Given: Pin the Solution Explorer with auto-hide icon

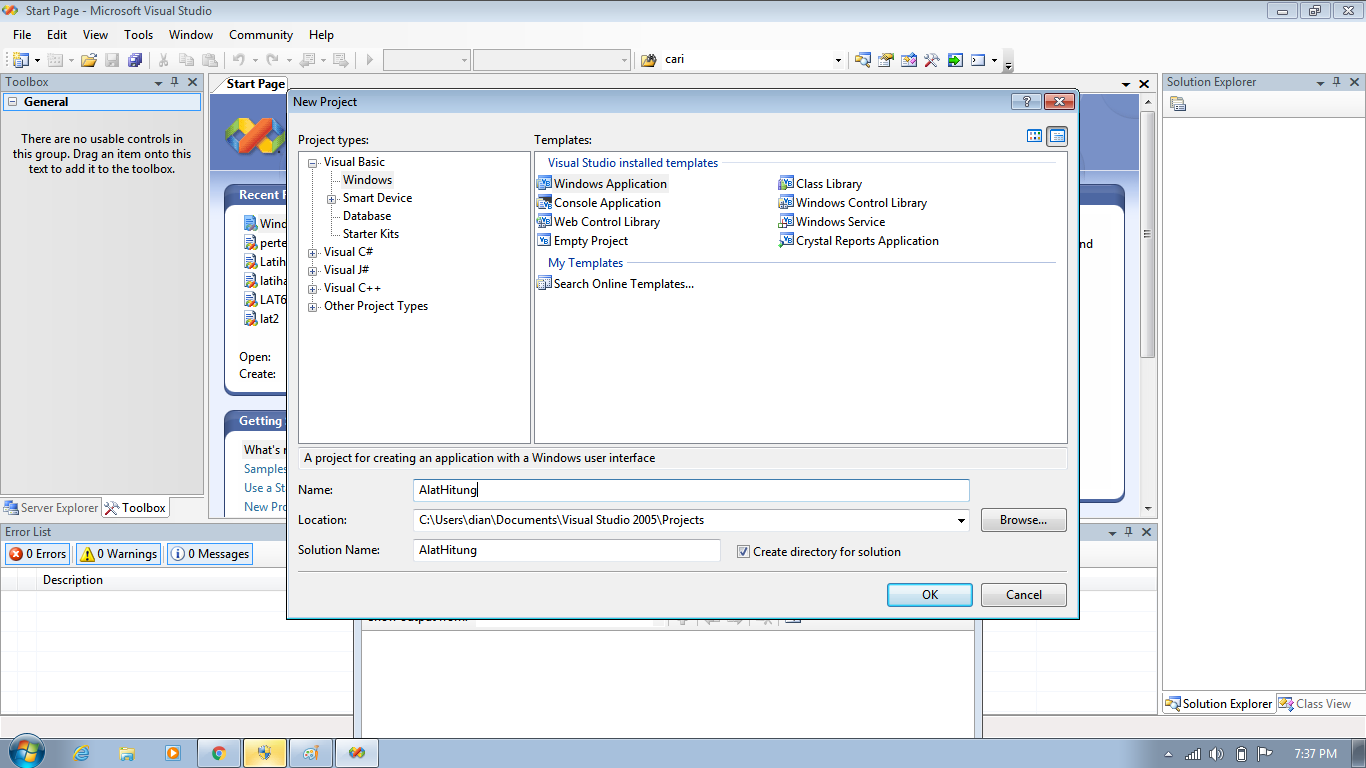Looking at the screenshot, I should pyautogui.click(x=1336, y=82).
